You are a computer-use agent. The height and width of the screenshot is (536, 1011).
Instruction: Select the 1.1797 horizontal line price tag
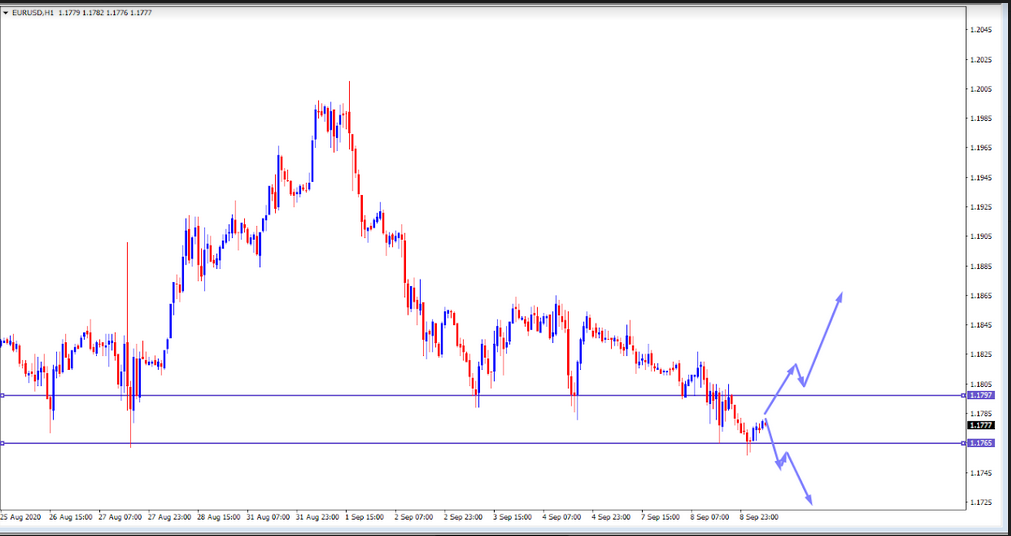coord(981,396)
